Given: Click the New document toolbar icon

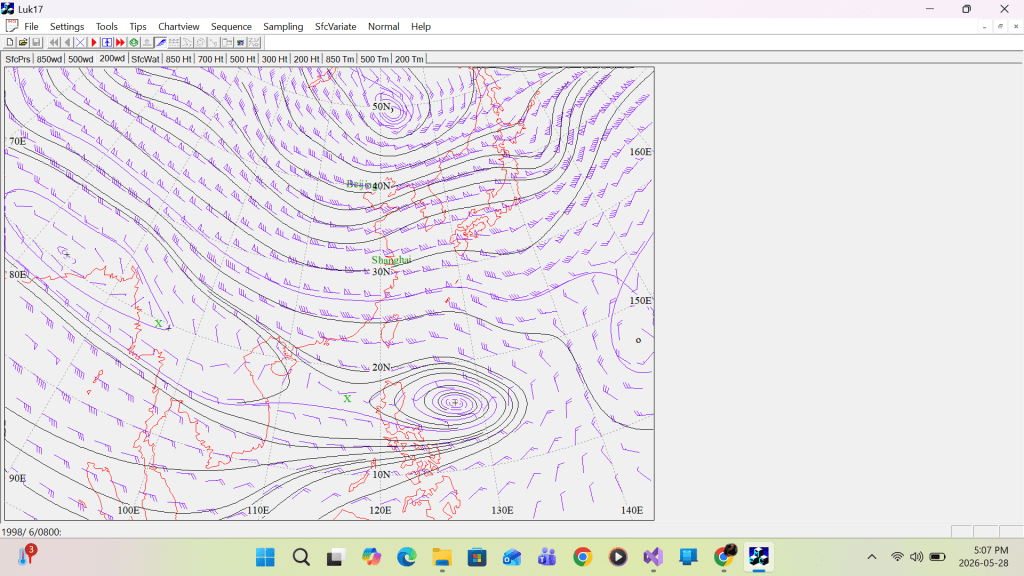Looking at the screenshot, I should pyautogui.click(x=10, y=42).
